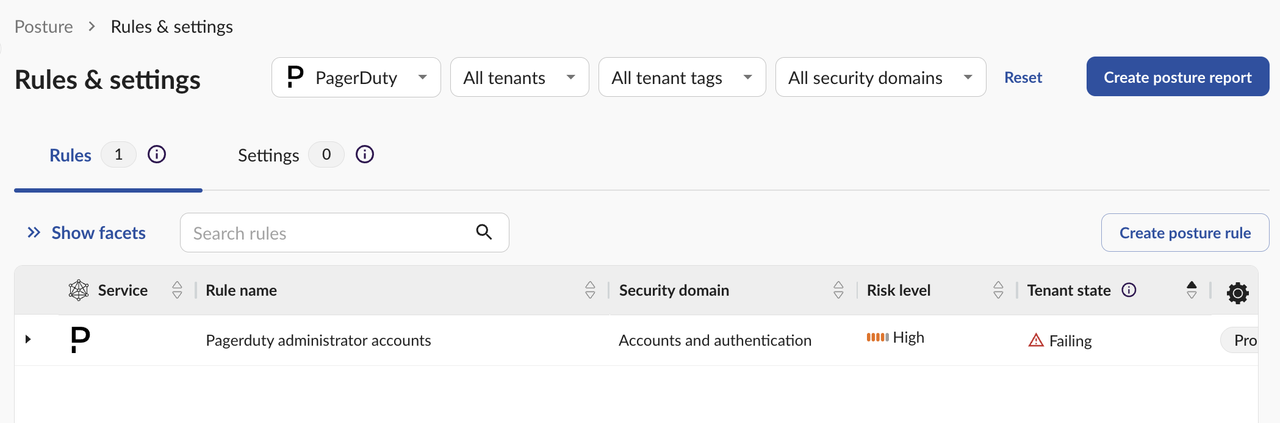Click the Service column header icon
Viewport: 1280px width, 423px height.
tap(79, 290)
